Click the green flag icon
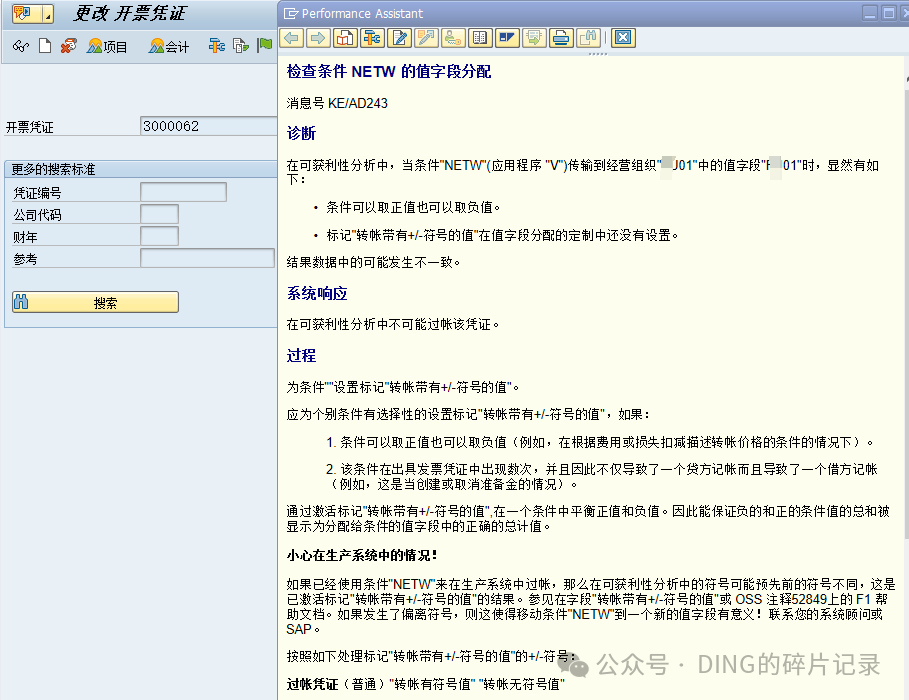Screen dimensions: 909x700 (264, 45)
